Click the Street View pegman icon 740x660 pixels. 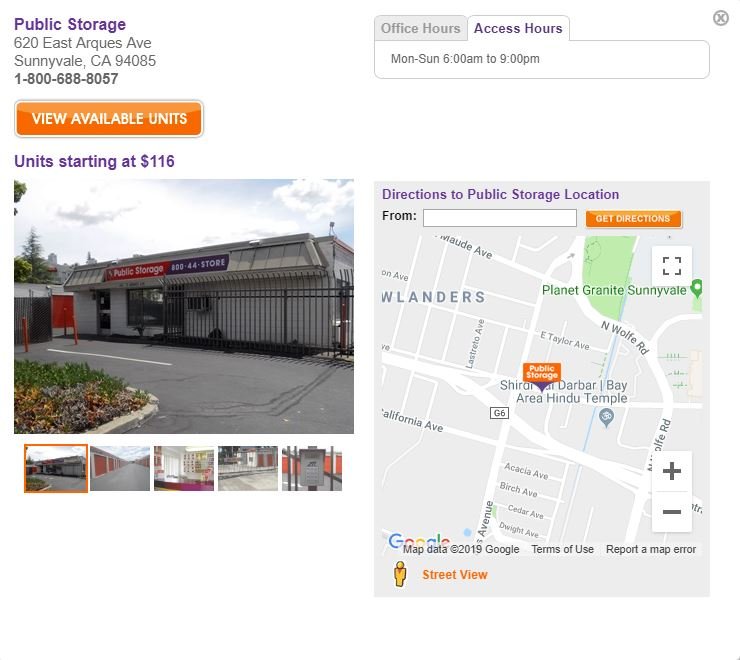pos(400,574)
